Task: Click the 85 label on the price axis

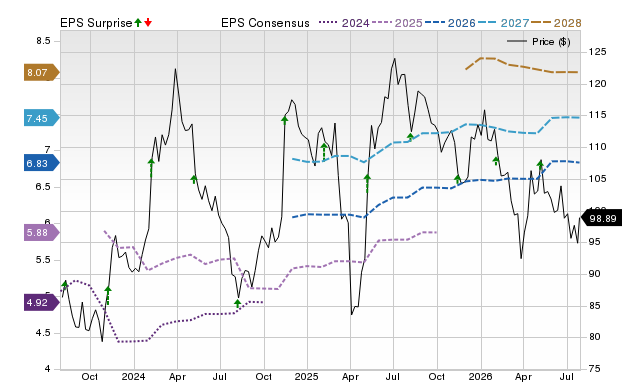Action: (595, 305)
